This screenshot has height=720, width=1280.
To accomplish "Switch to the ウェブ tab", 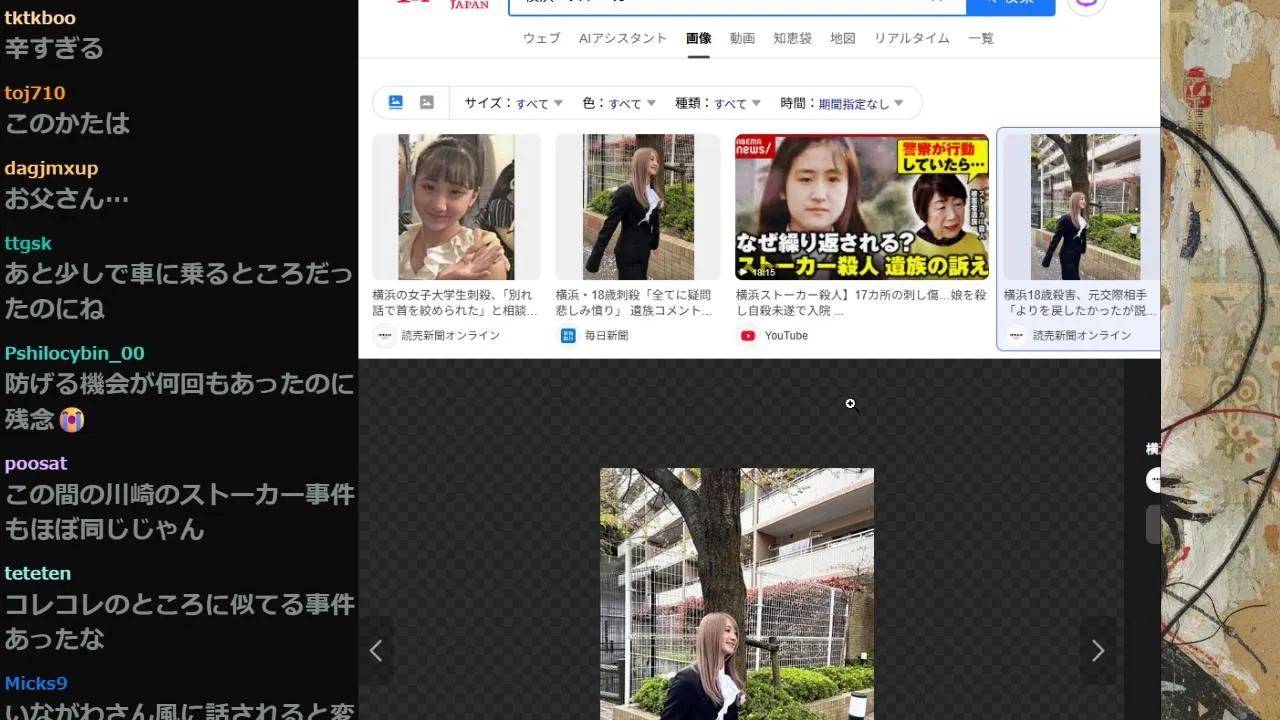I will [541, 38].
